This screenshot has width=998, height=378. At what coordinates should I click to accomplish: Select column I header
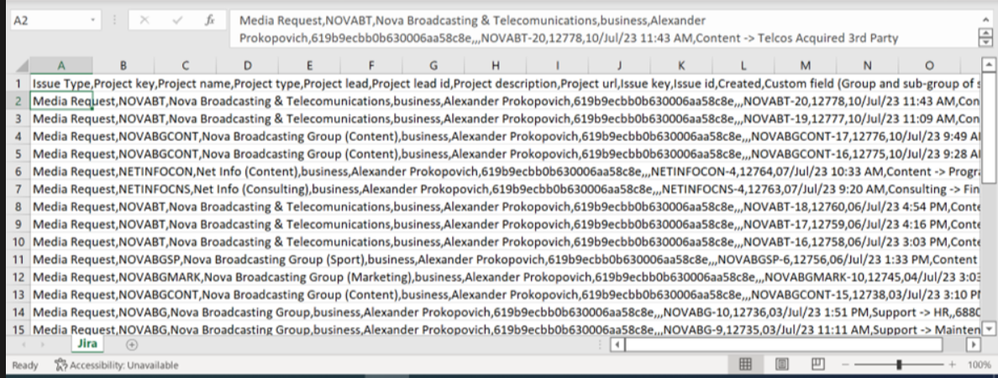pyautogui.click(x=557, y=66)
